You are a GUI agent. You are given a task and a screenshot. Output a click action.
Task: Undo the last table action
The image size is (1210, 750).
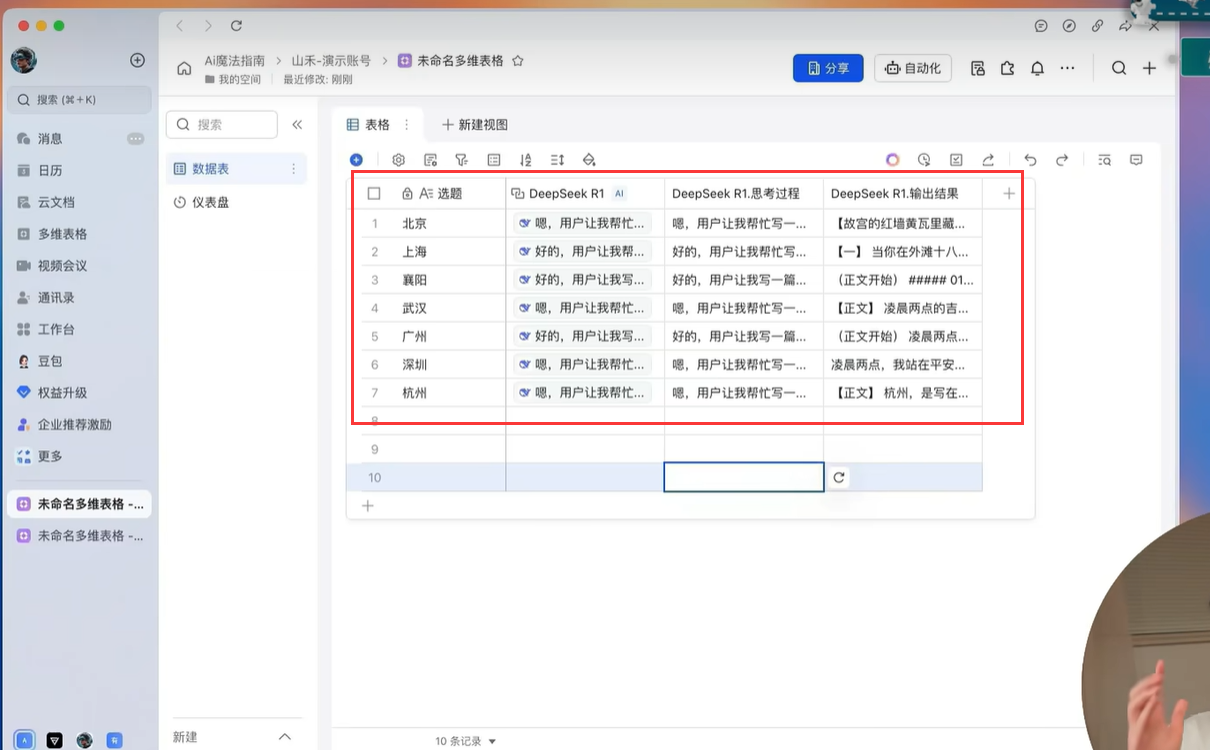click(1030, 160)
